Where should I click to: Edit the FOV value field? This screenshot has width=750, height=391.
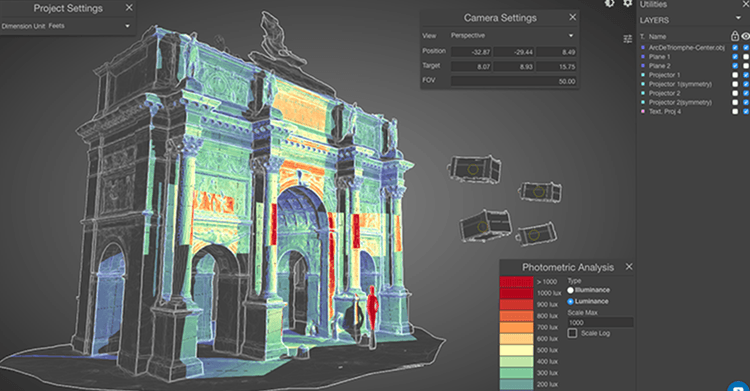pyautogui.click(x=513, y=81)
